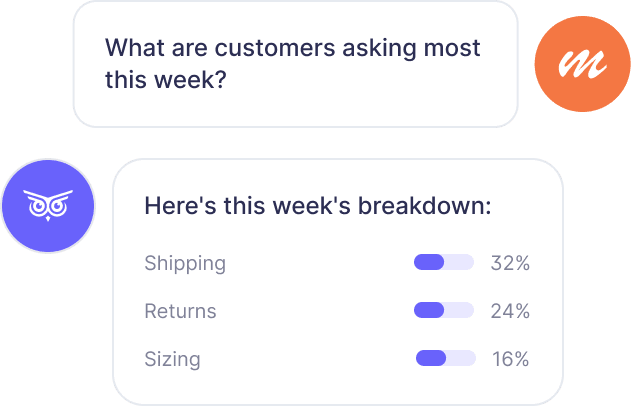This screenshot has height=406, width=631.
Task: Click the customer question message bubble
Action: [x=295, y=64]
